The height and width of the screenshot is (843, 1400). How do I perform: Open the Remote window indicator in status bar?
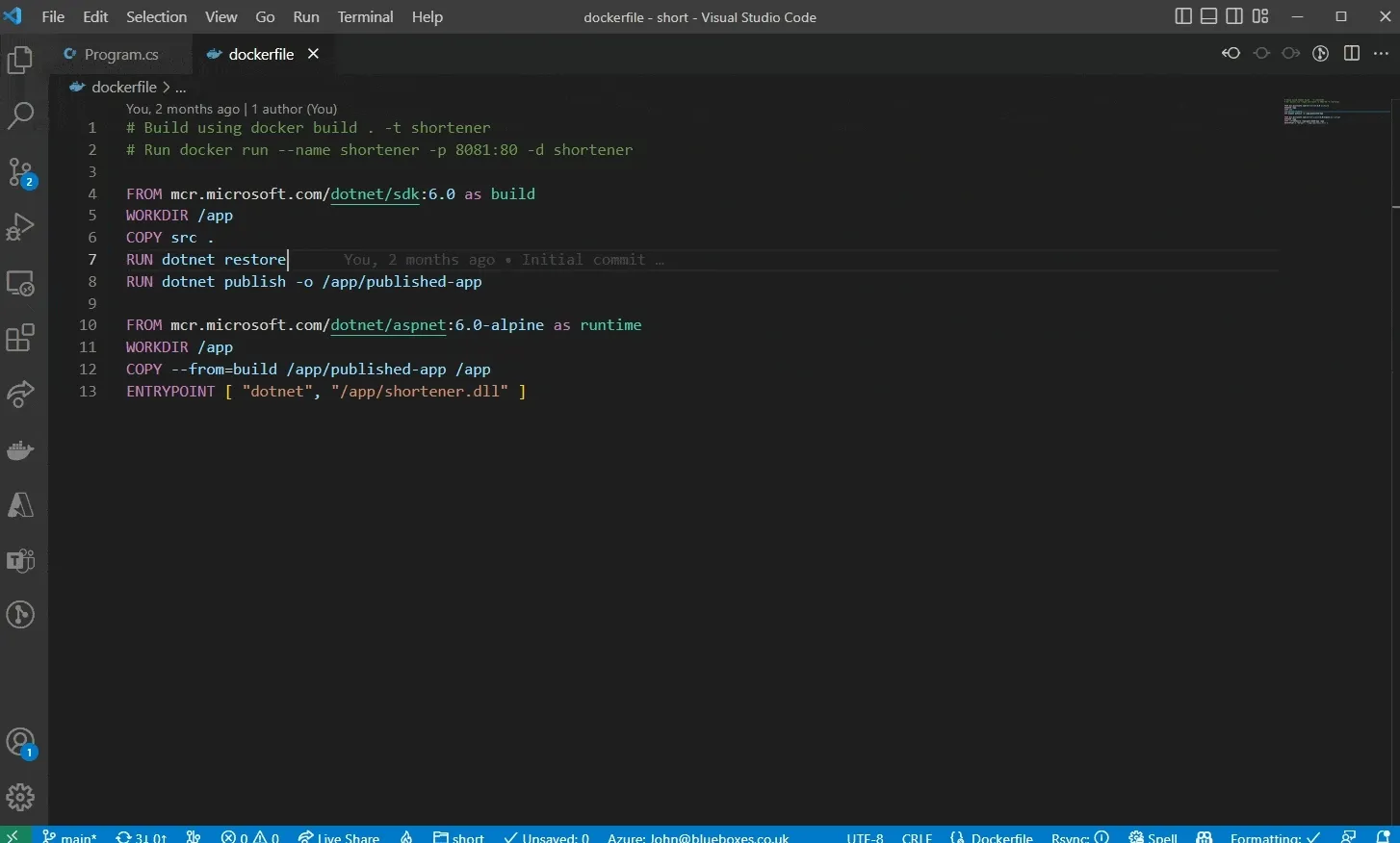point(13,835)
